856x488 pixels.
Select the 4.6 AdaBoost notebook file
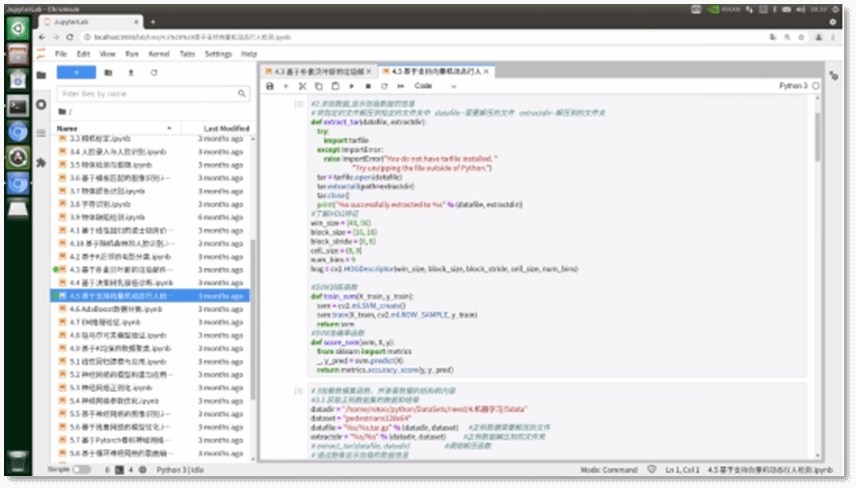(150, 309)
